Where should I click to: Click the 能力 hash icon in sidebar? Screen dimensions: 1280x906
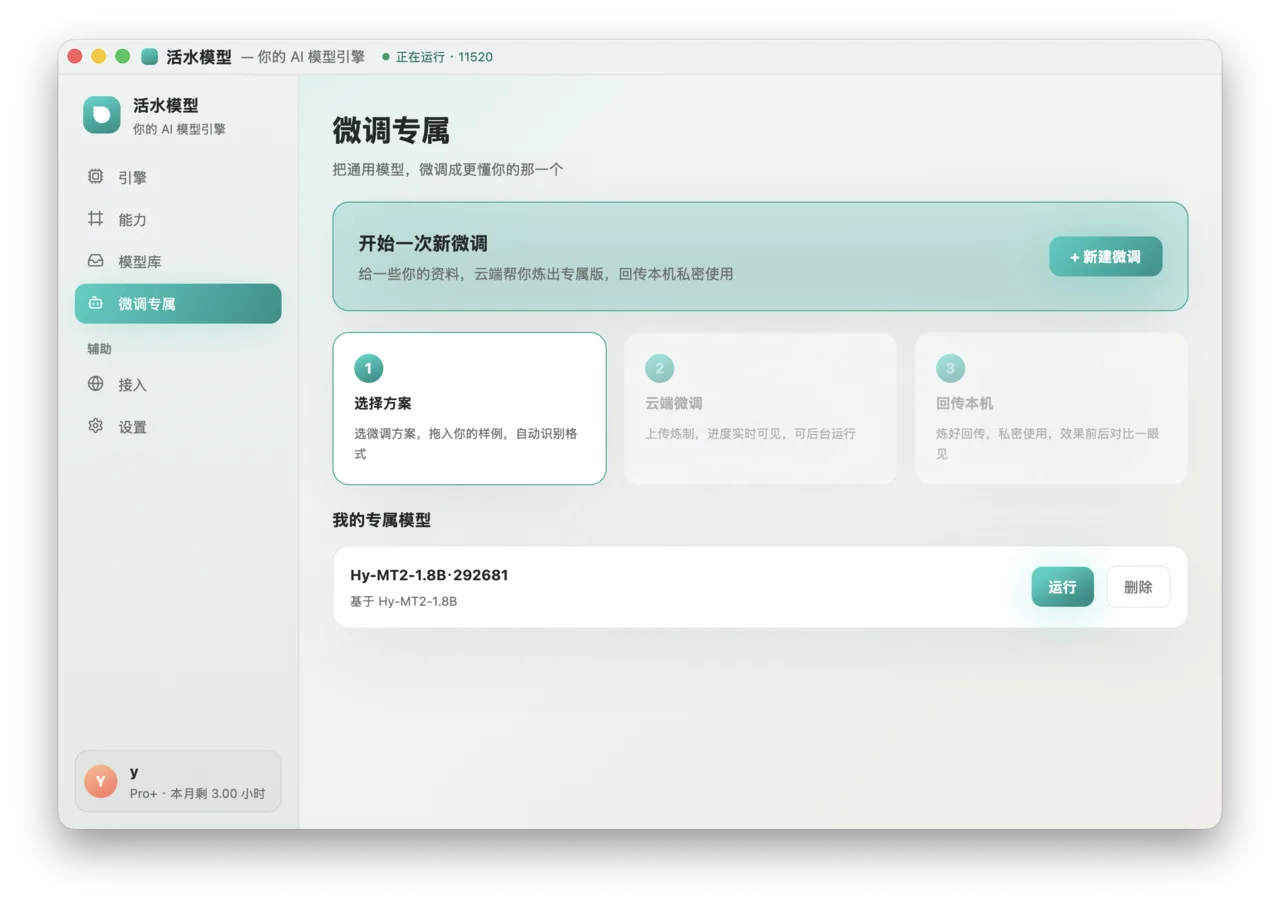[95, 218]
